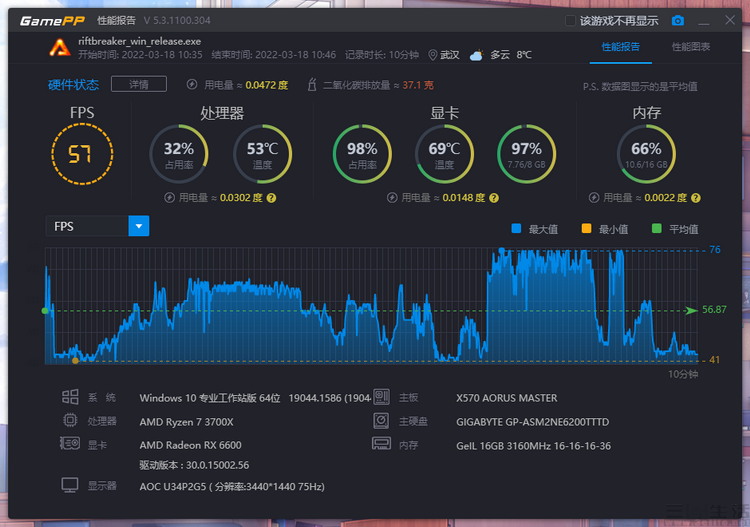750x527 pixels.
Task: Click the average FPS green marker dot
Action: click(x=45, y=311)
